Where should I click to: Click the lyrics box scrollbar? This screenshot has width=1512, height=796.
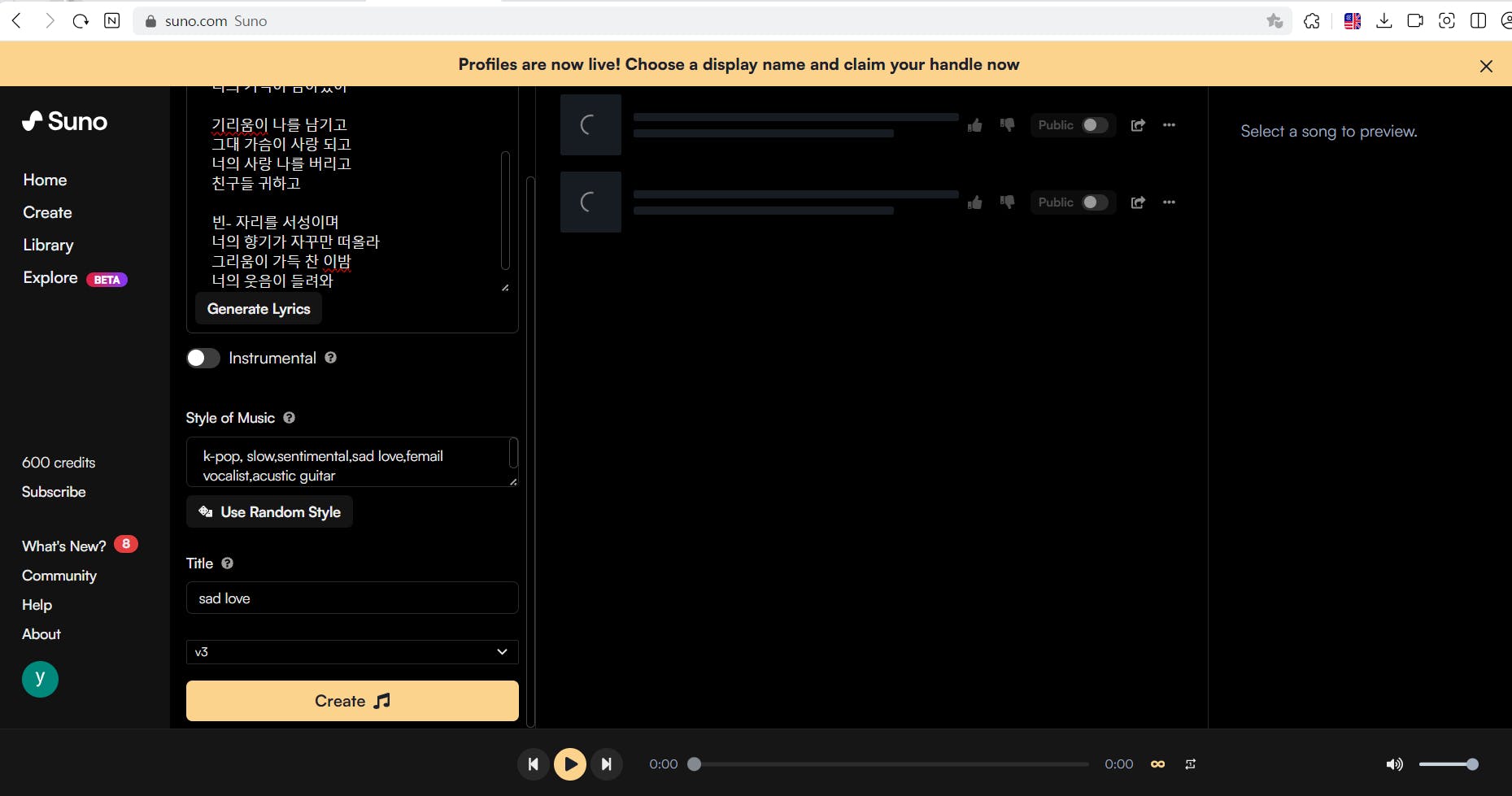[505, 210]
